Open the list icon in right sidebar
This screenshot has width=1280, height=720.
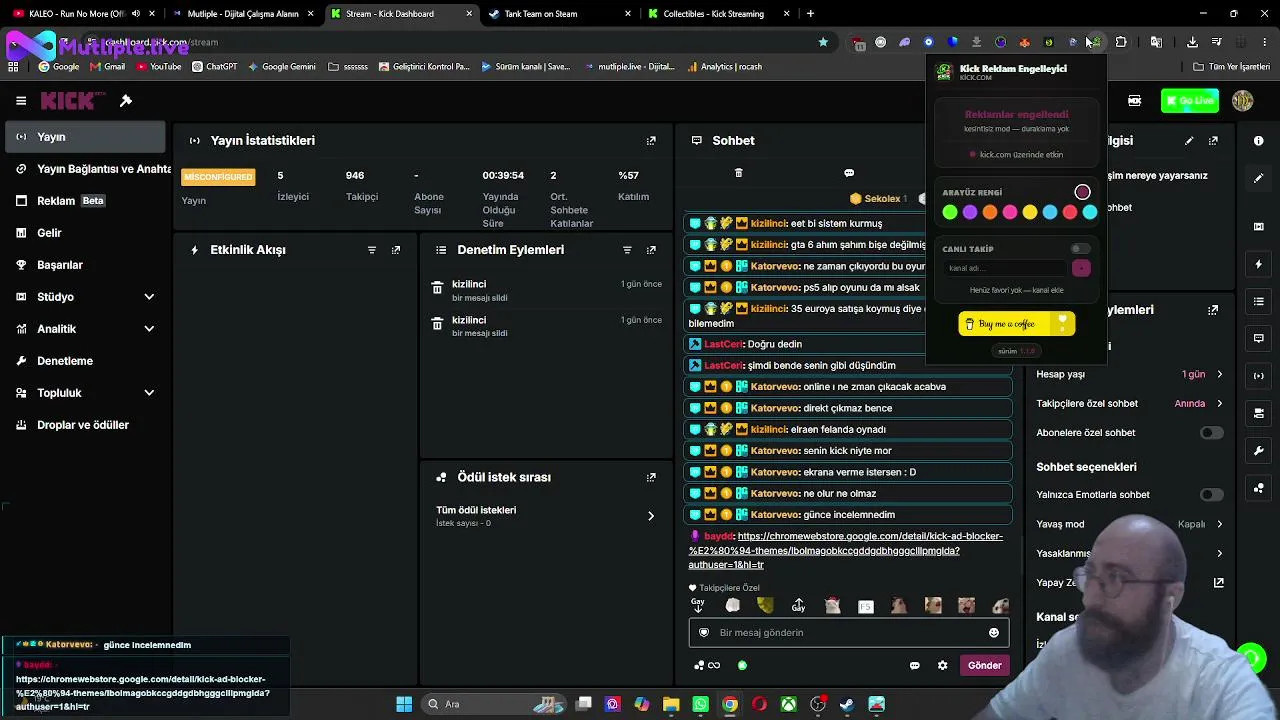[1259, 301]
